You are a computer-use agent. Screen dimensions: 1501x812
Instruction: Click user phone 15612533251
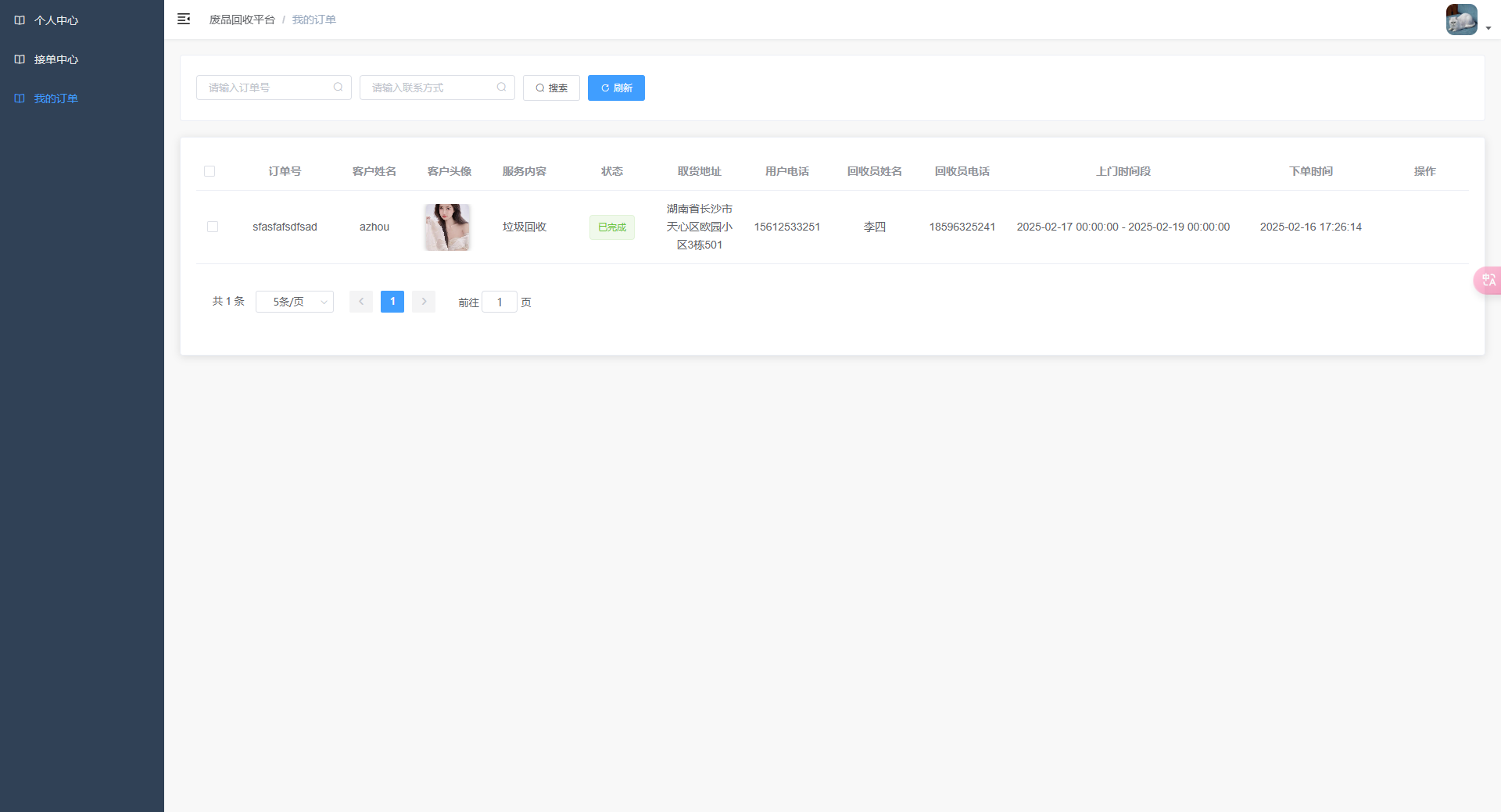(x=787, y=227)
